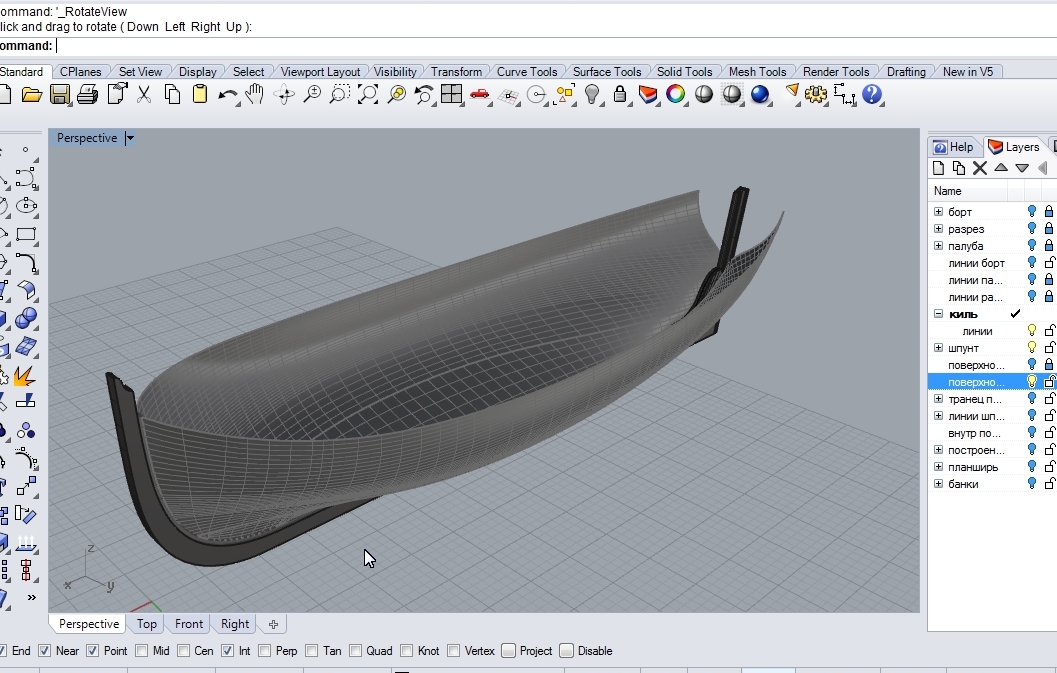Switch to the Surface Tools tab
This screenshot has height=673, width=1057.
606,72
